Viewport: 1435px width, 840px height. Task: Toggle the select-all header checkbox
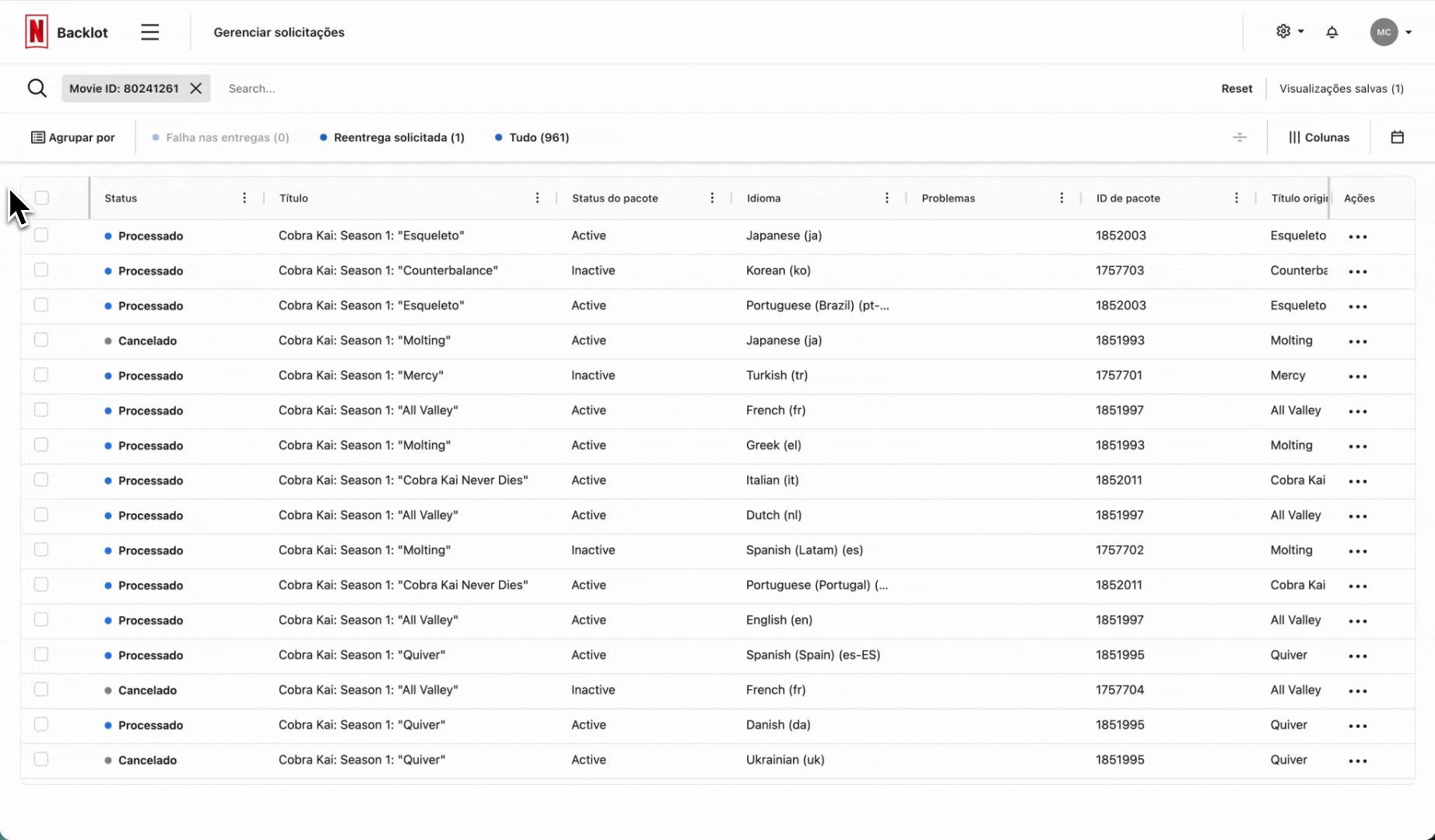point(42,198)
